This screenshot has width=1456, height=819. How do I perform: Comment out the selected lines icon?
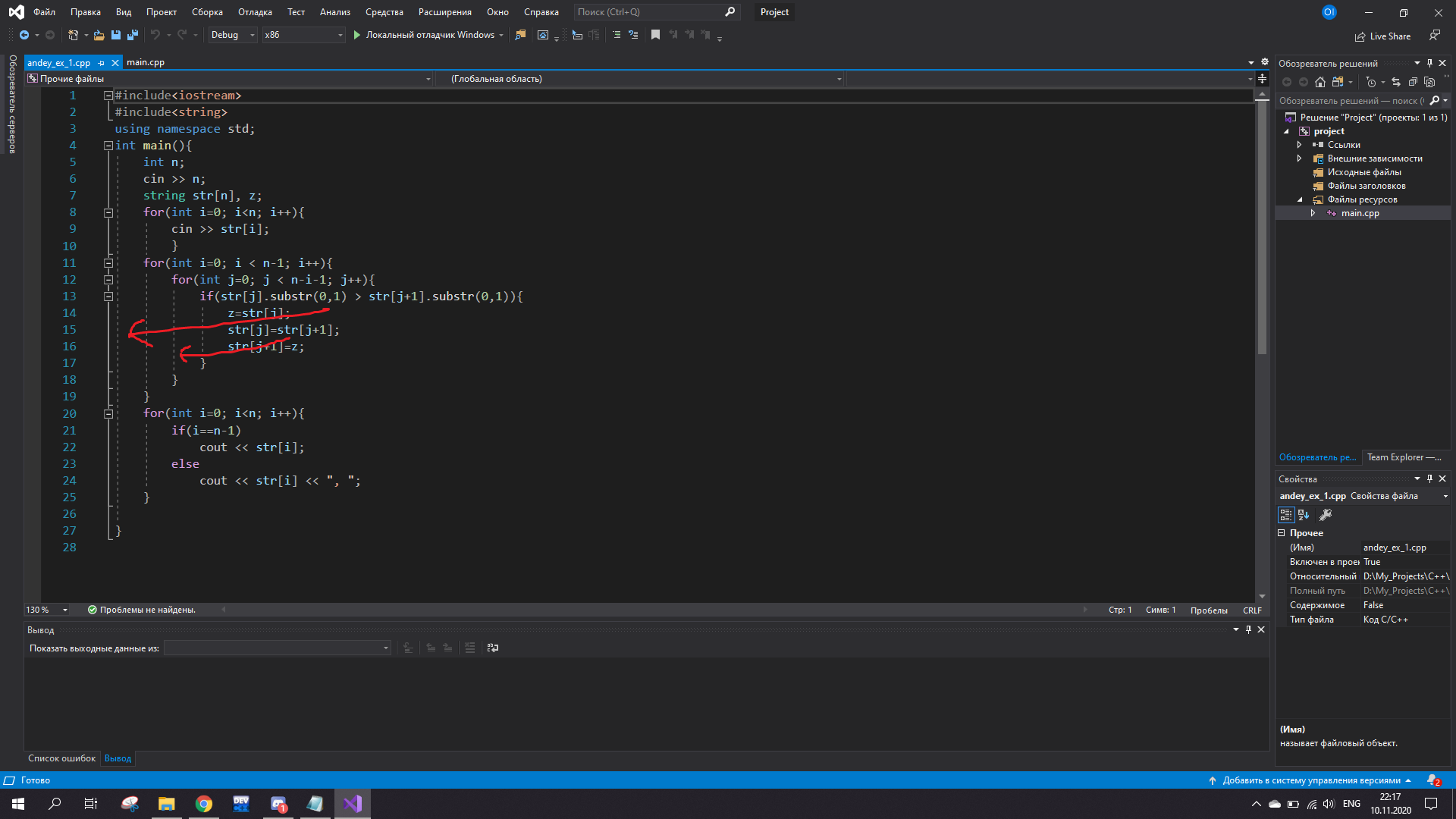(617, 35)
